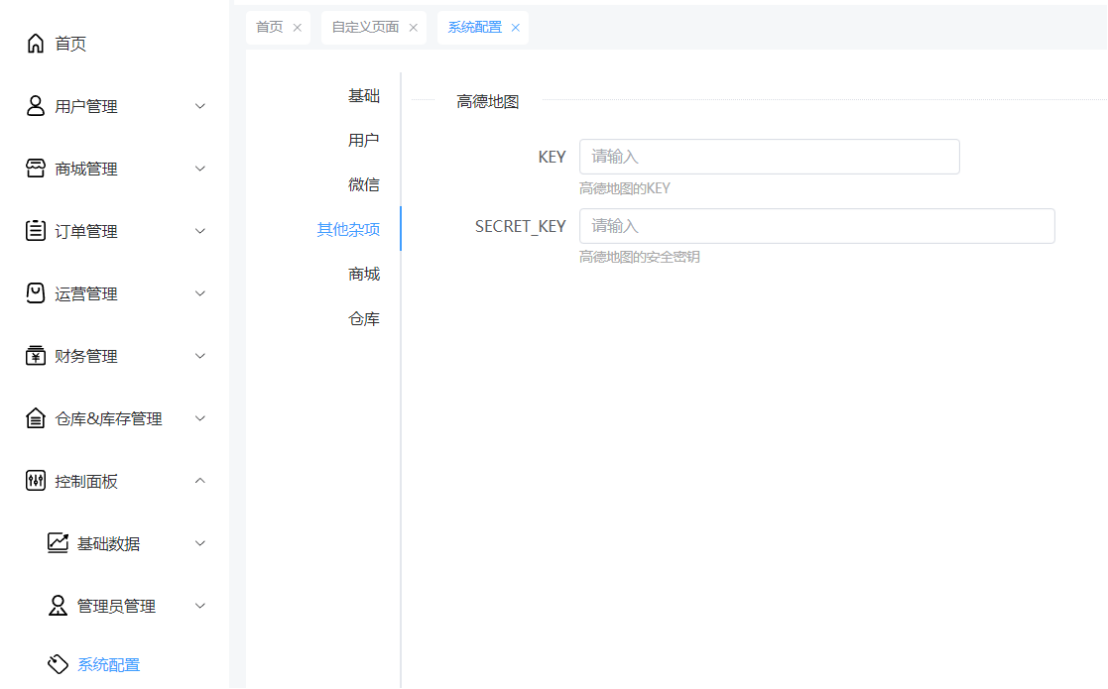Click the 高德地图的安全密钥 hint text

[640, 257]
